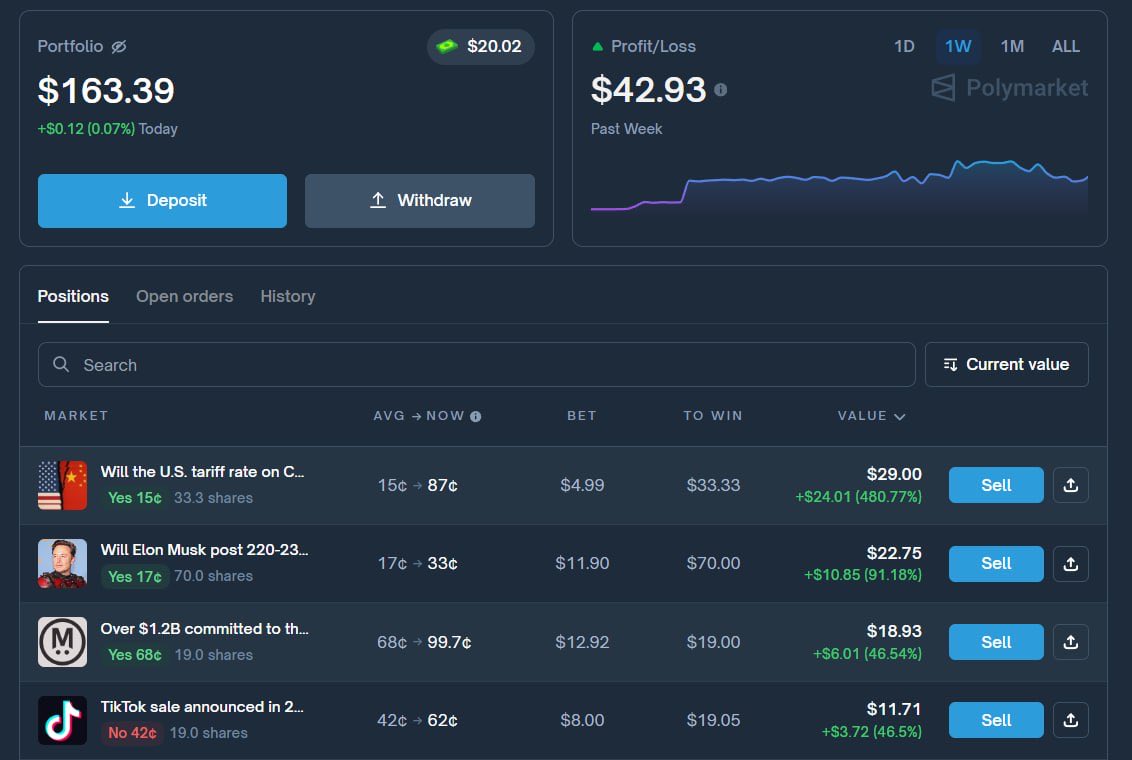Viewport: 1132px width, 760px height.
Task: Click the Profit/Loss info icon
Action: pos(720,89)
